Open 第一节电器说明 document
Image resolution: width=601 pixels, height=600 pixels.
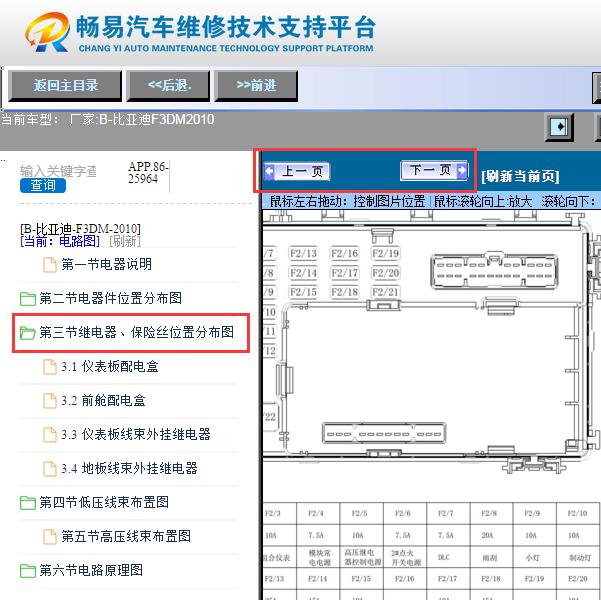point(107,264)
